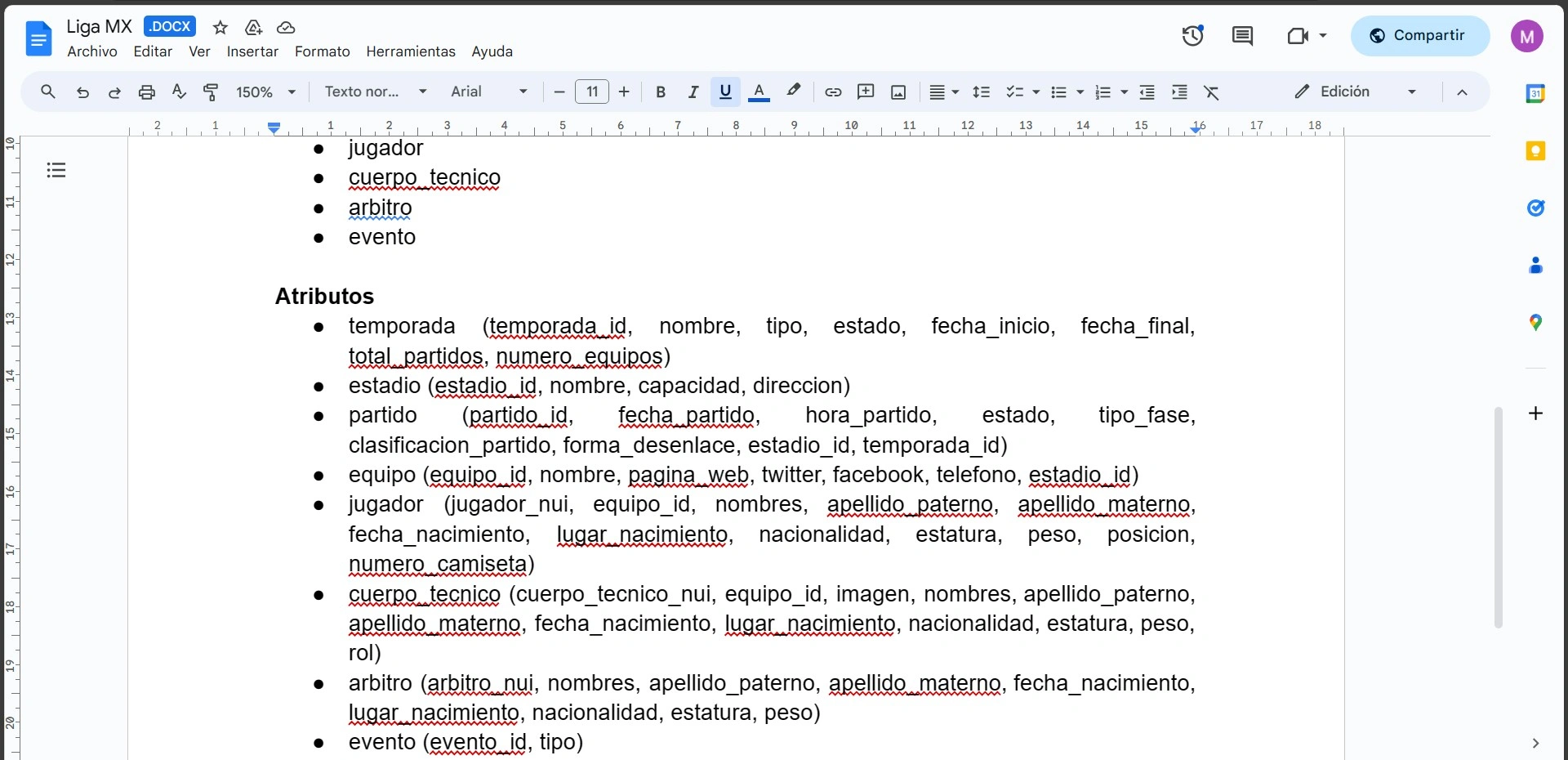This screenshot has height=760, width=1568.
Task: Click the .DOCX format badge
Action: point(170,26)
